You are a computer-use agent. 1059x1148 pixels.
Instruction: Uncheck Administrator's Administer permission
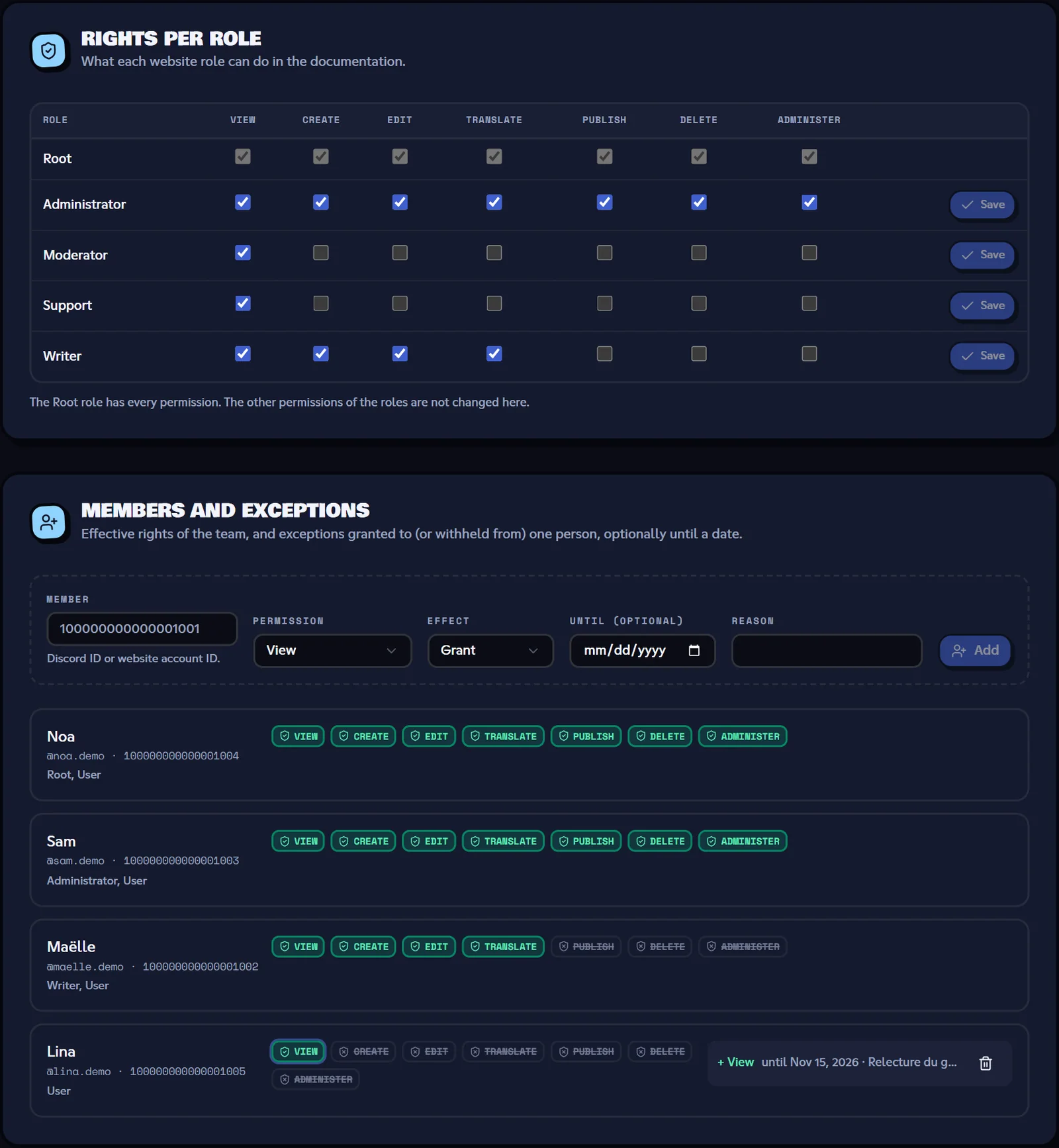[x=809, y=203]
